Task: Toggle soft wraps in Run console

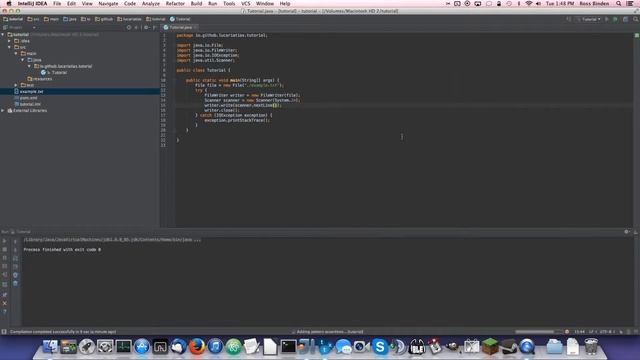Action: click(x=16, y=258)
